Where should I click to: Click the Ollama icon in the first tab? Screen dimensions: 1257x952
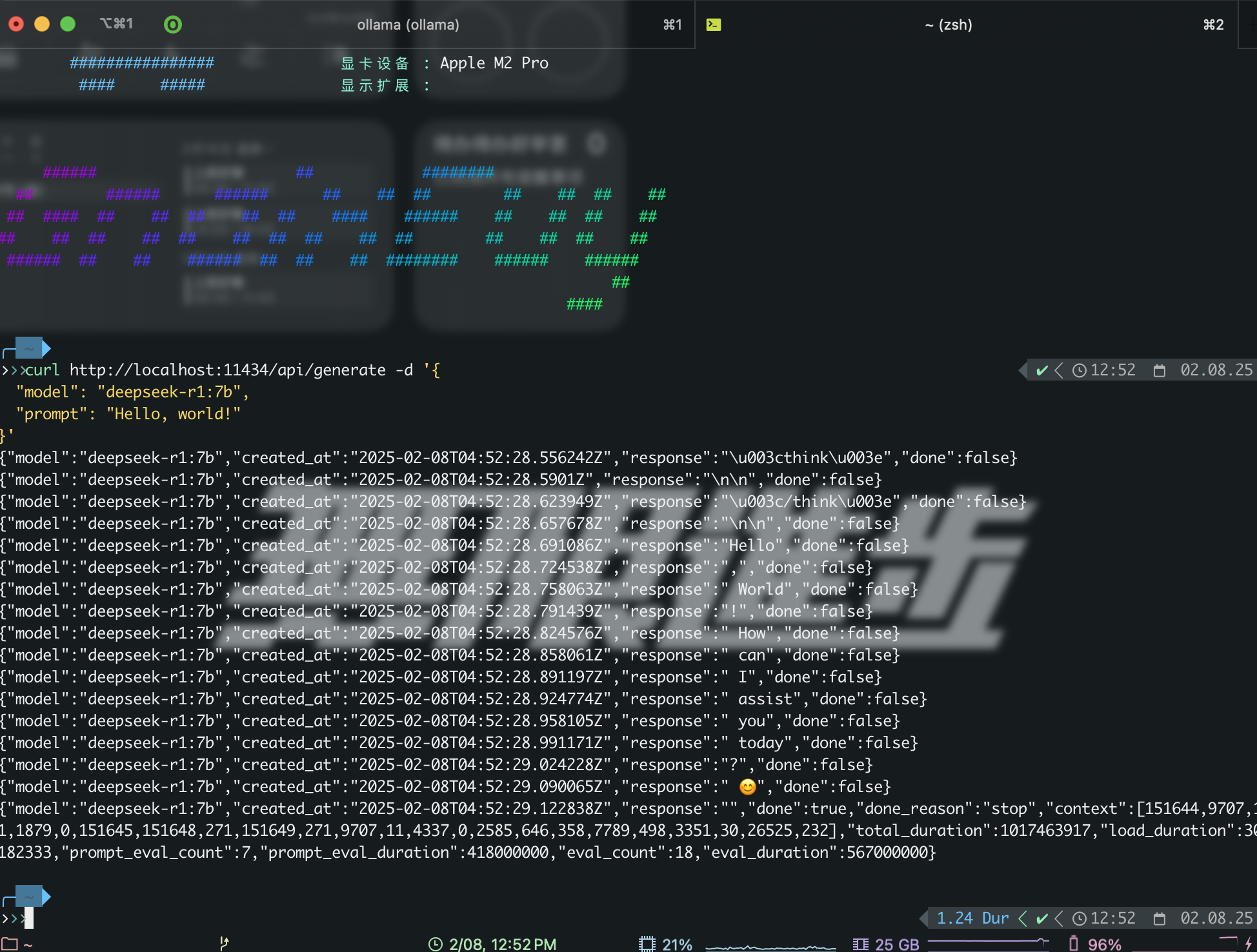(x=173, y=25)
